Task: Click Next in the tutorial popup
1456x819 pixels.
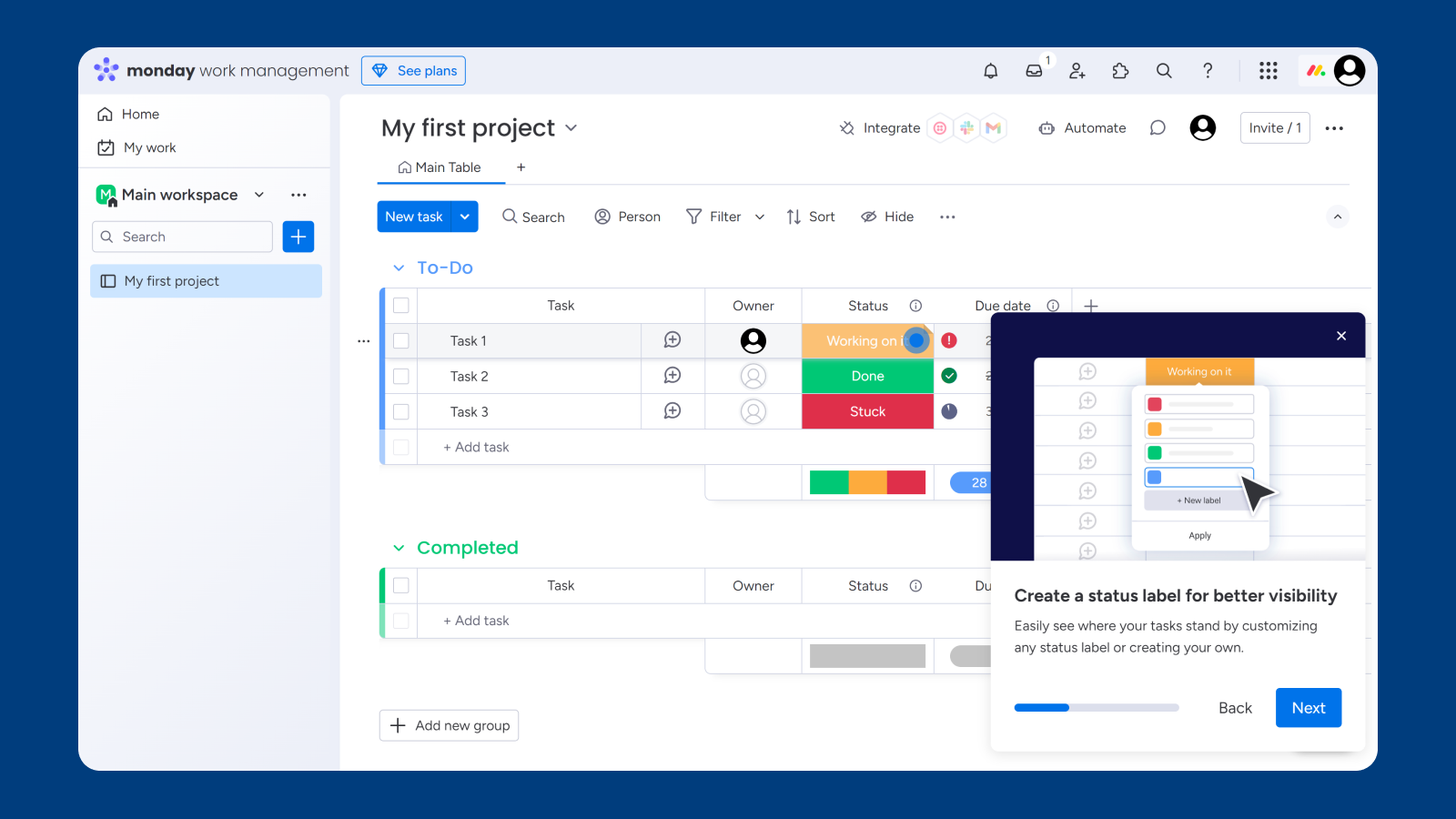Action: [x=1308, y=708]
